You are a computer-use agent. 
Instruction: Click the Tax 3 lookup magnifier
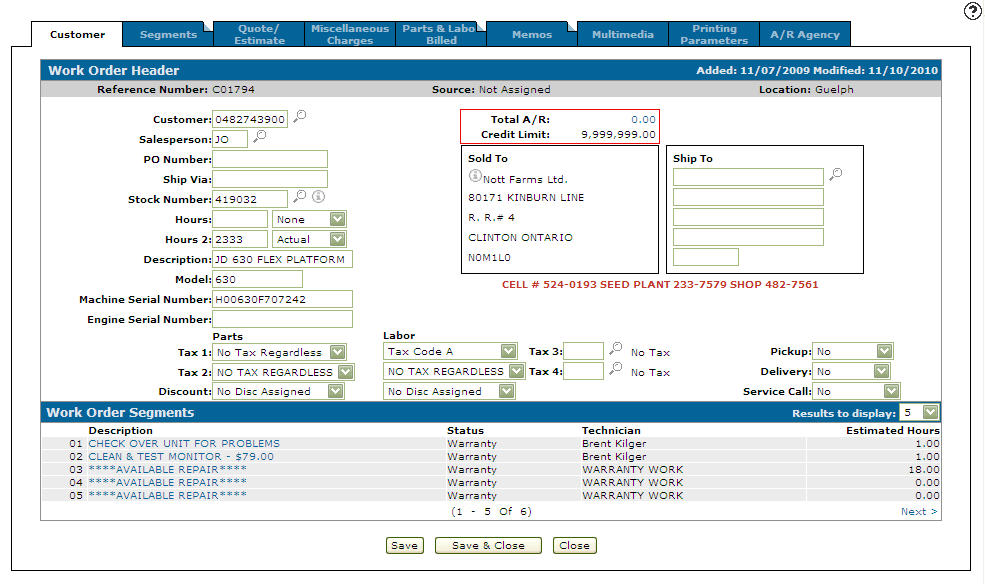[x=616, y=350]
